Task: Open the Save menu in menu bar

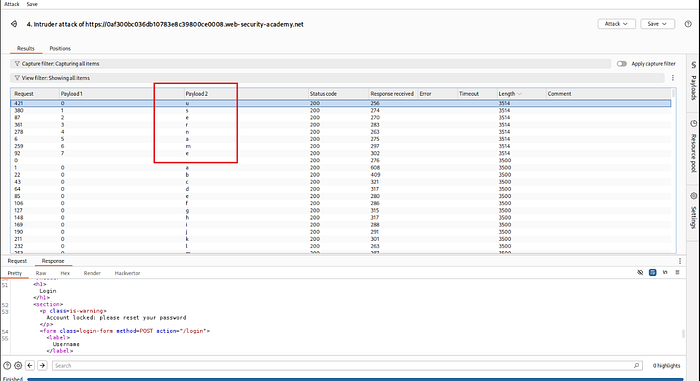Action: [x=32, y=4]
